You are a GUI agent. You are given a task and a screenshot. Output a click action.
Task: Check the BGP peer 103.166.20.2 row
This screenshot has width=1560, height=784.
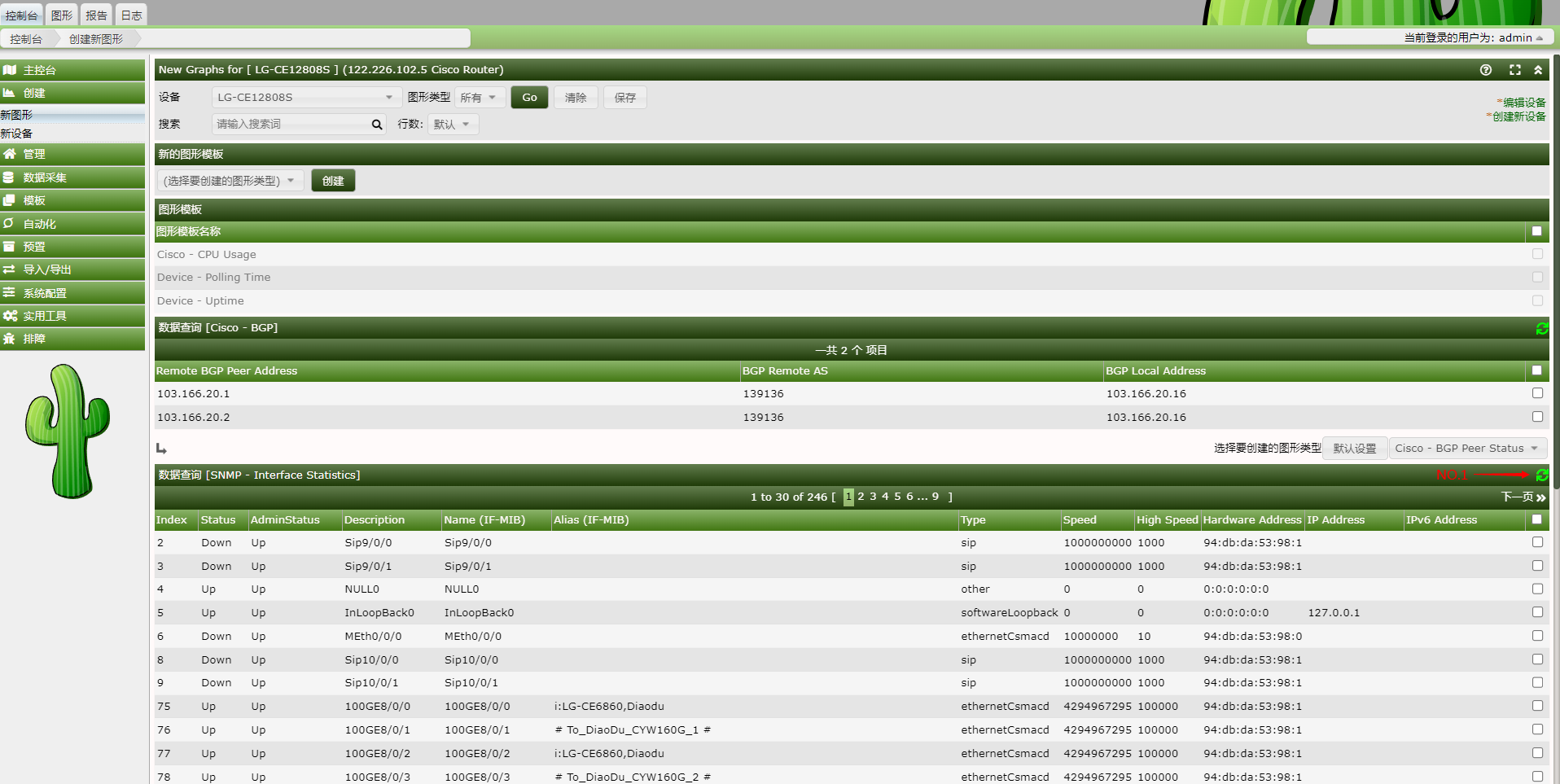[1537, 417]
